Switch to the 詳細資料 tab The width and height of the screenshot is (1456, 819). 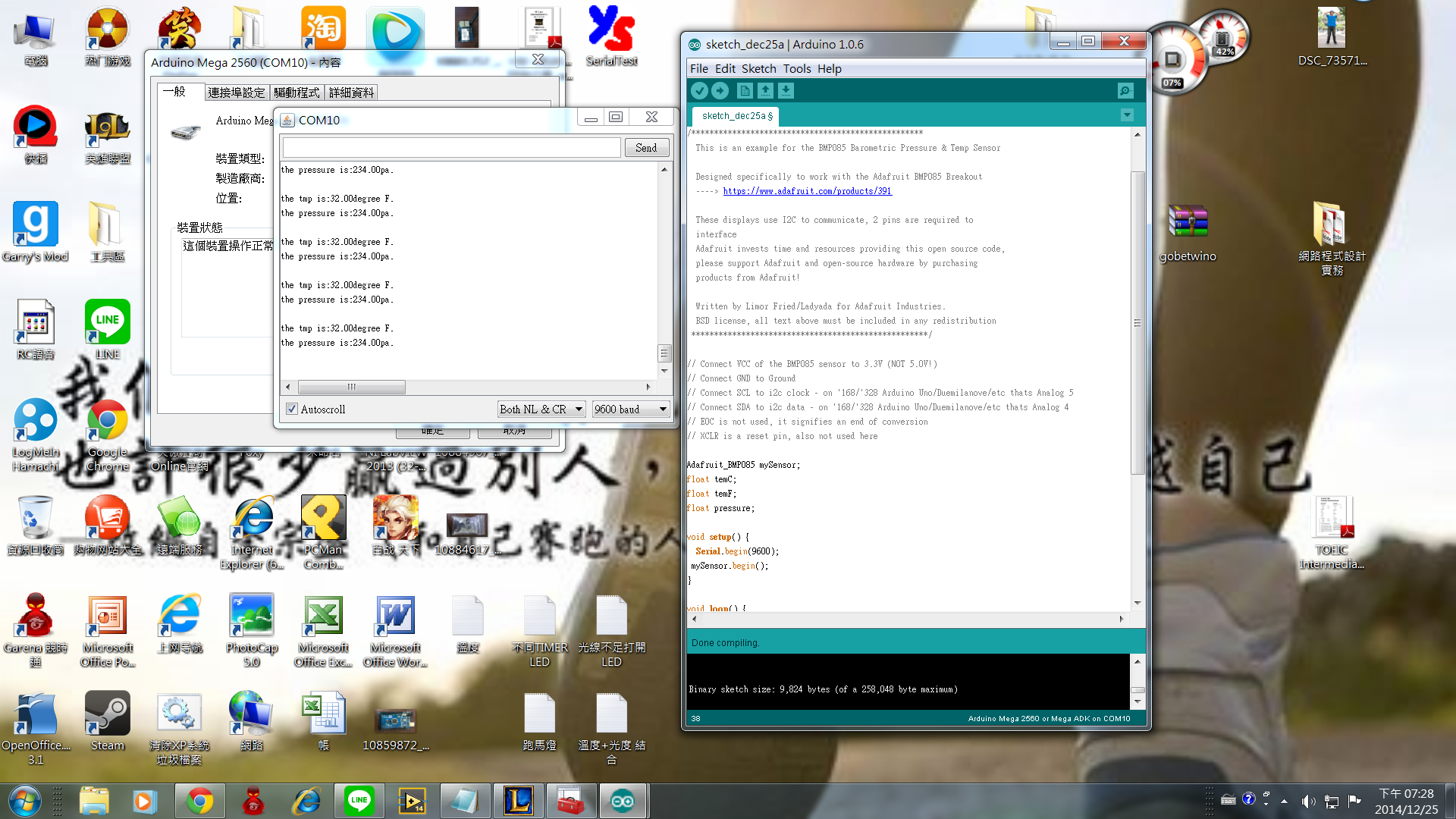tap(351, 93)
